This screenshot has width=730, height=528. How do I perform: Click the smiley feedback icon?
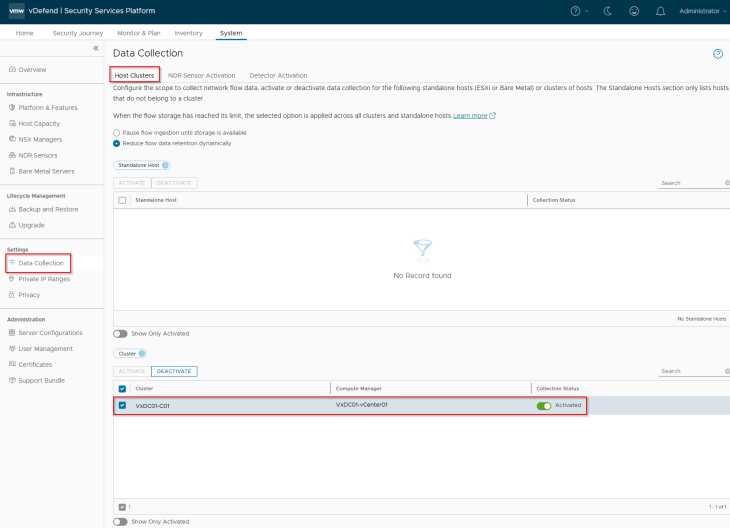[635, 11]
